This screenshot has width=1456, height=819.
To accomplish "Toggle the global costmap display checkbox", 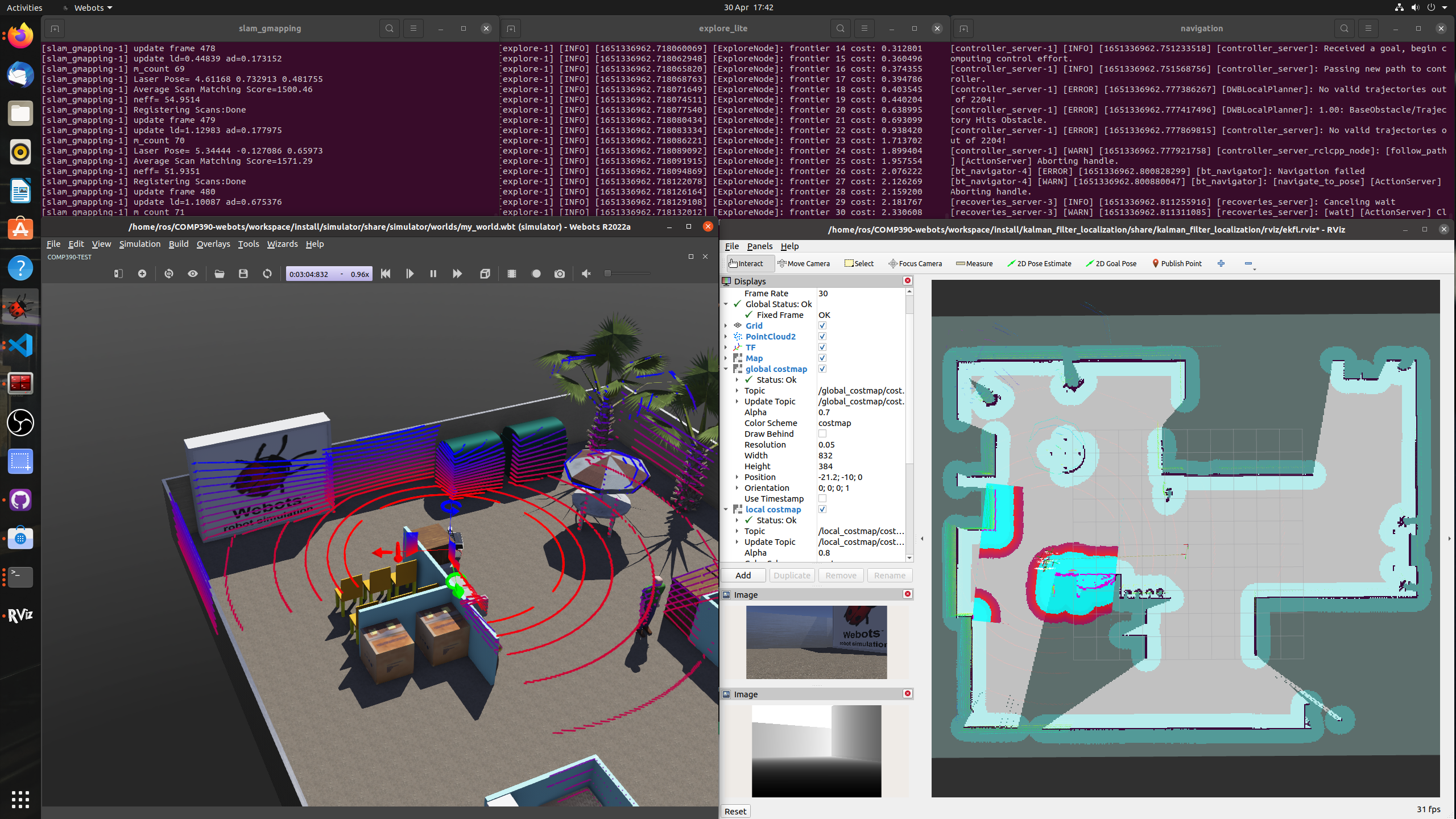I will point(822,369).
